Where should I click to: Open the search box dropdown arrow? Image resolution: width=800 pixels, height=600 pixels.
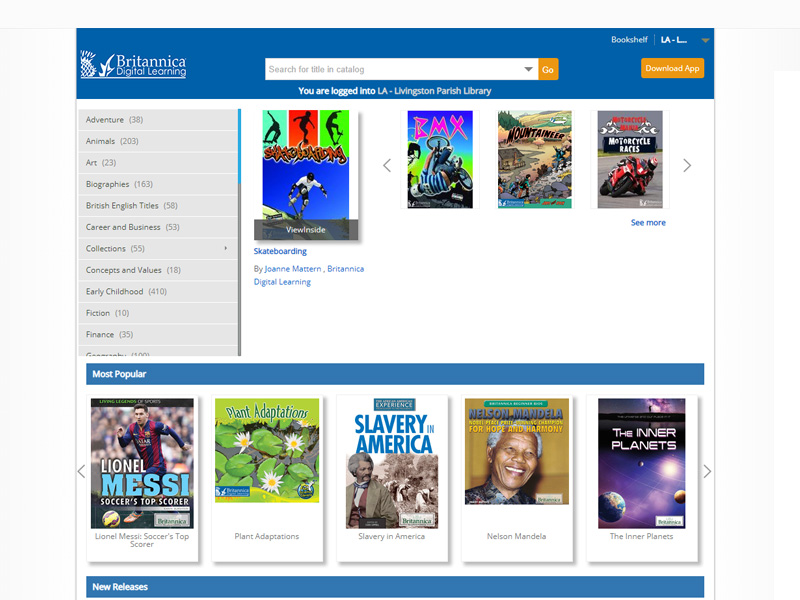tap(529, 69)
